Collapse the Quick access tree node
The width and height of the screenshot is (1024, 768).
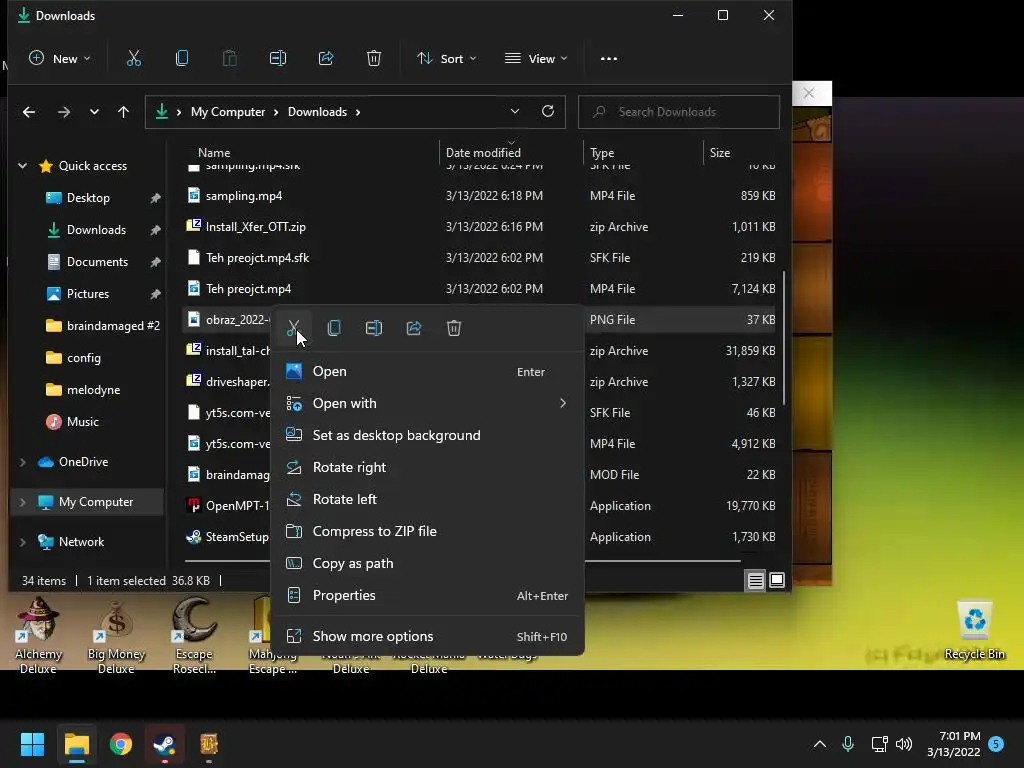[22, 166]
